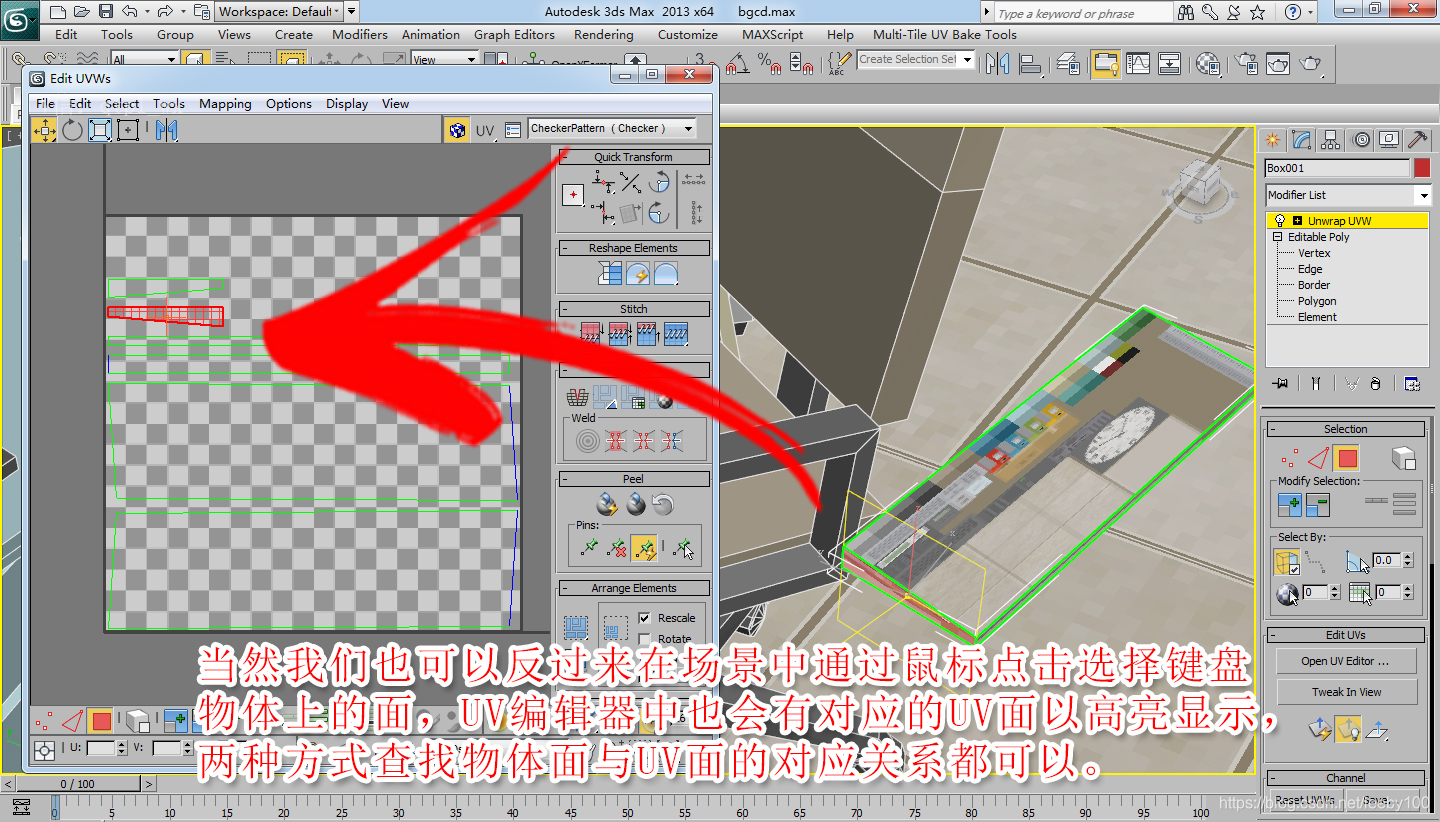The image size is (1440, 822).
Task: Click Box001 object name field
Action: [1337, 168]
